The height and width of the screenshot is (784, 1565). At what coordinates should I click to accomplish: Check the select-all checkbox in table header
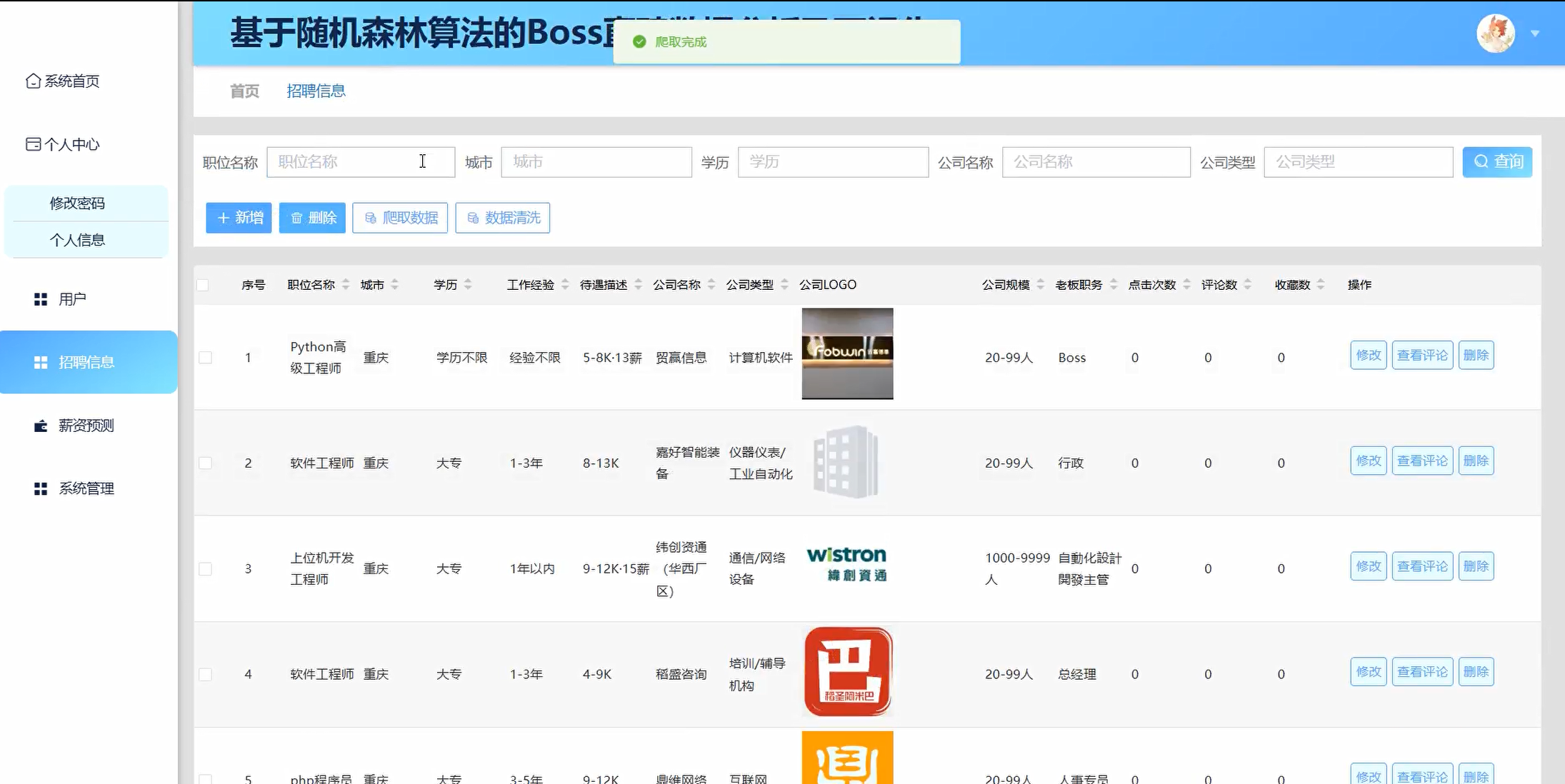(204, 284)
